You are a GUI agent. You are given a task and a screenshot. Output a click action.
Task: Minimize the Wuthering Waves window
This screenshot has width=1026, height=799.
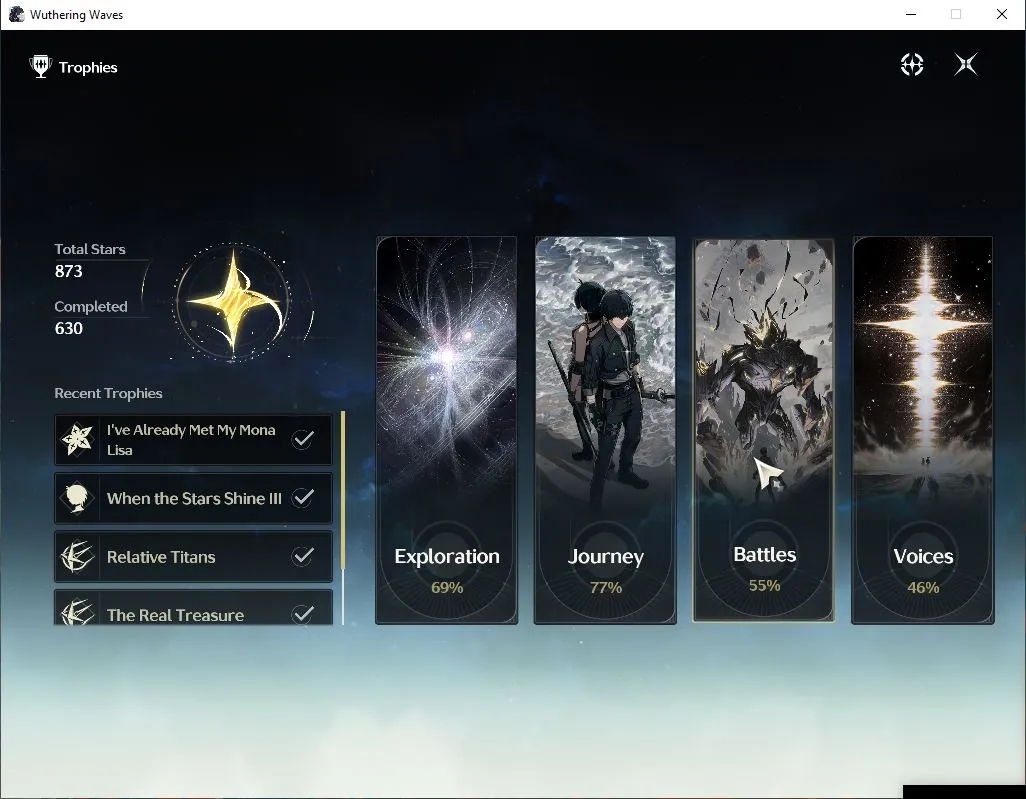911,14
